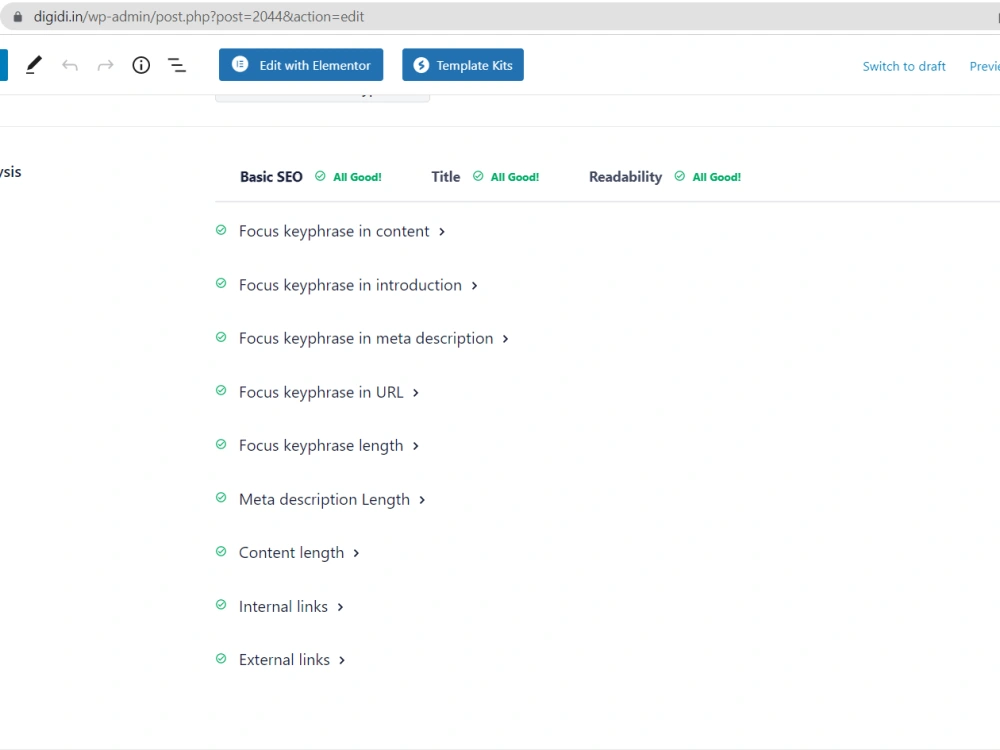The height and width of the screenshot is (750, 1000).
Task: Expand Focus keyphrase in introduction chevron
Action: click(x=474, y=286)
